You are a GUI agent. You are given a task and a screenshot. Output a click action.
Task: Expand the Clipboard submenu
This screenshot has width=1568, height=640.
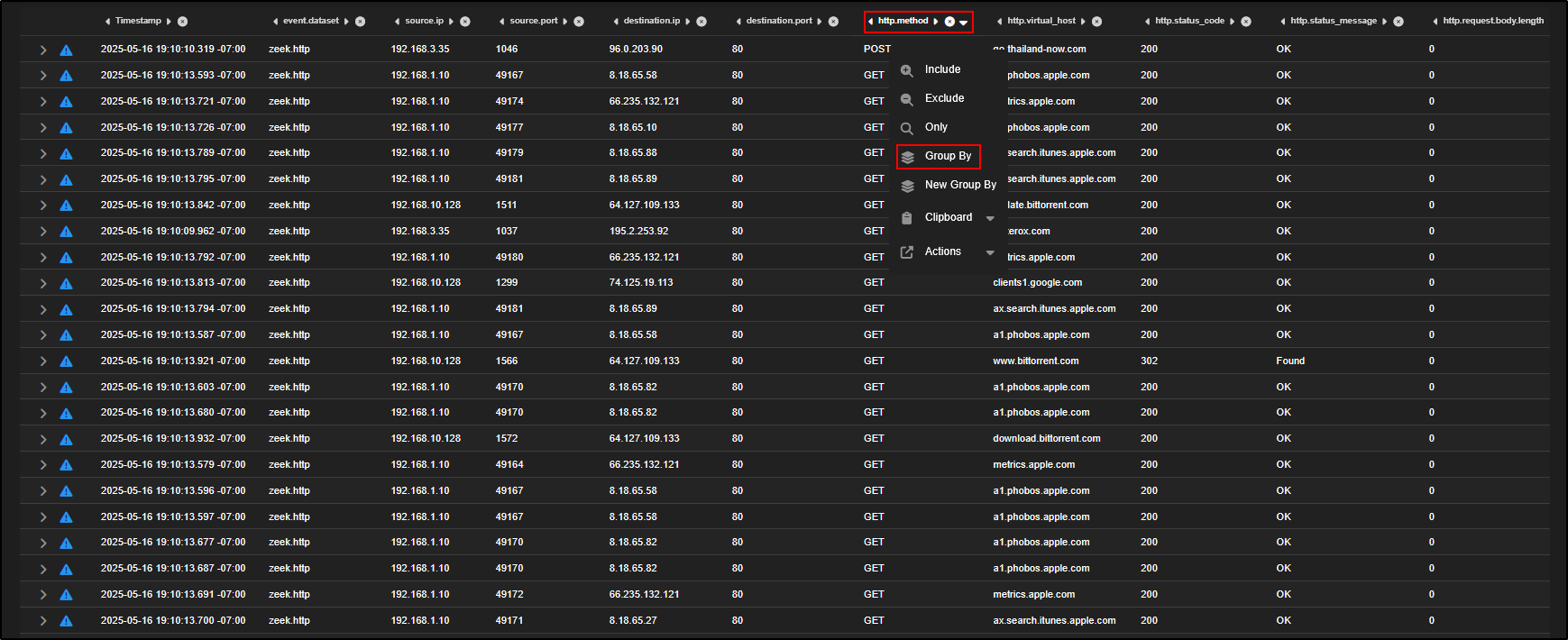pyautogui.click(x=990, y=218)
